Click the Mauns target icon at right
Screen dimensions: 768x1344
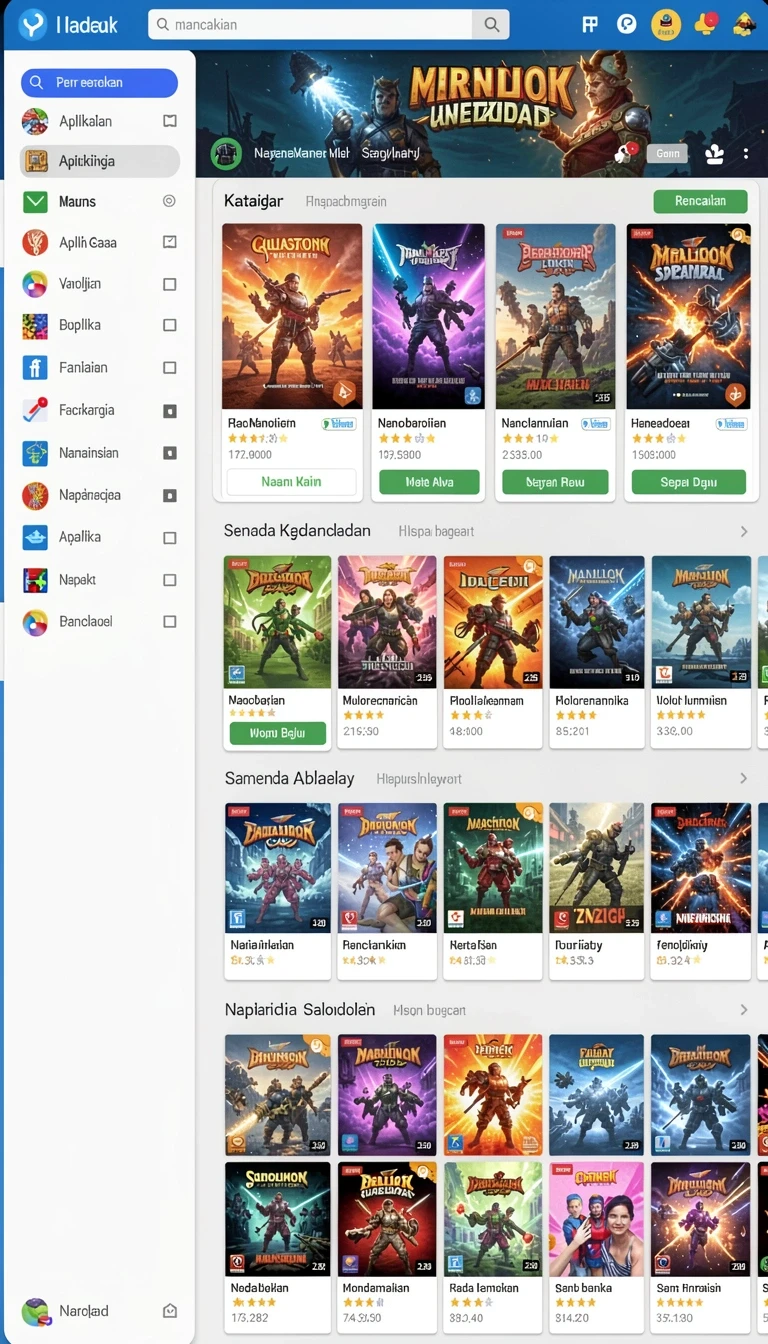point(169,201)
